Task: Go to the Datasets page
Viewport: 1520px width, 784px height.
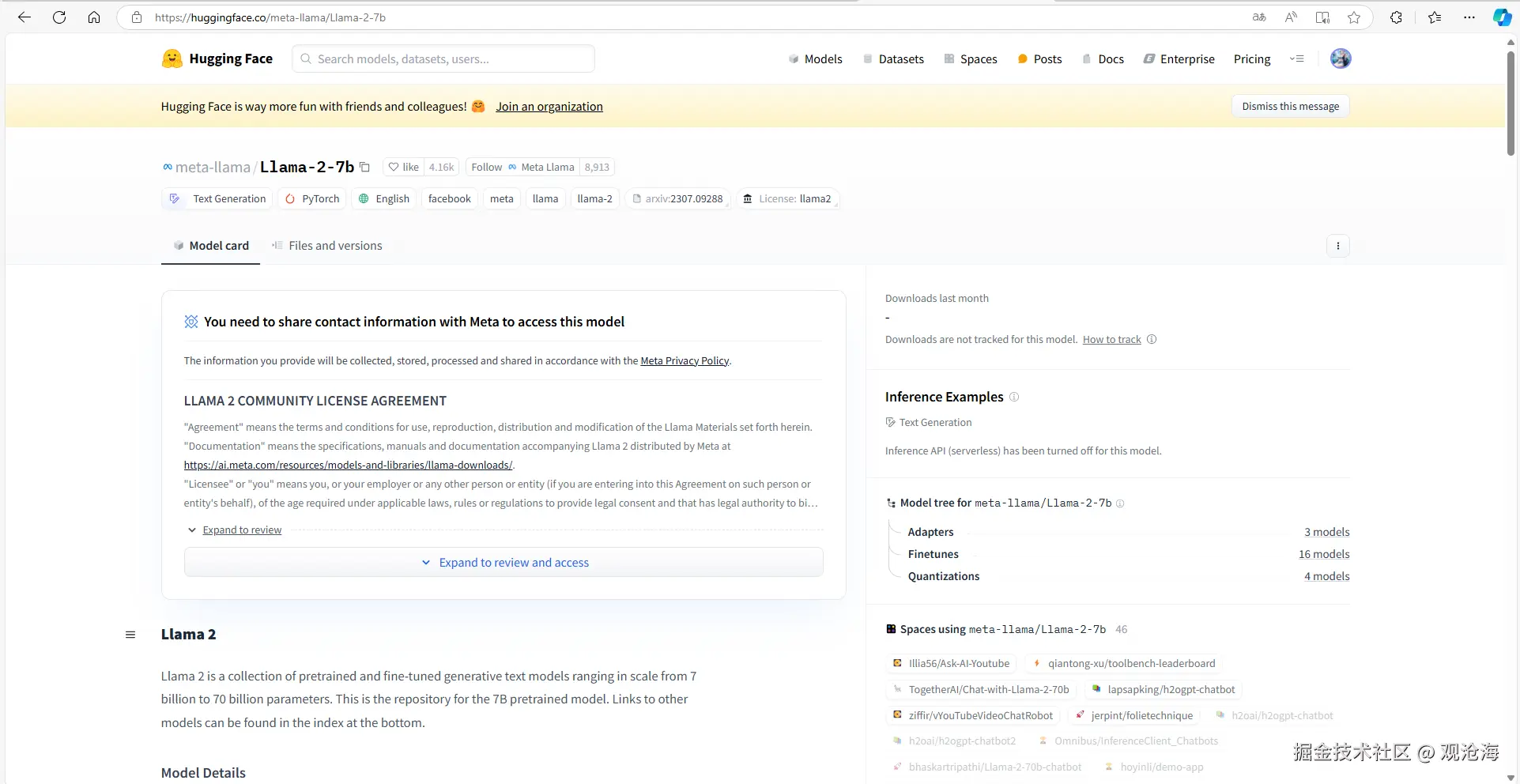Action: tap(893, 58)
